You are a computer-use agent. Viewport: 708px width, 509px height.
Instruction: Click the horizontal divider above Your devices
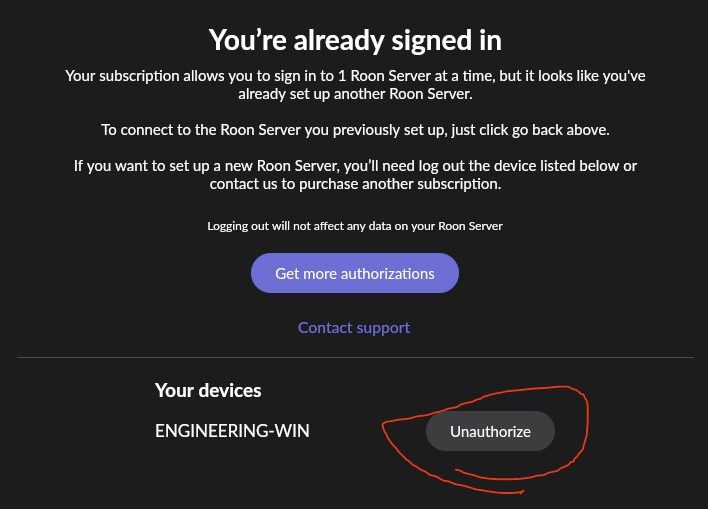[x=355, y=357]
